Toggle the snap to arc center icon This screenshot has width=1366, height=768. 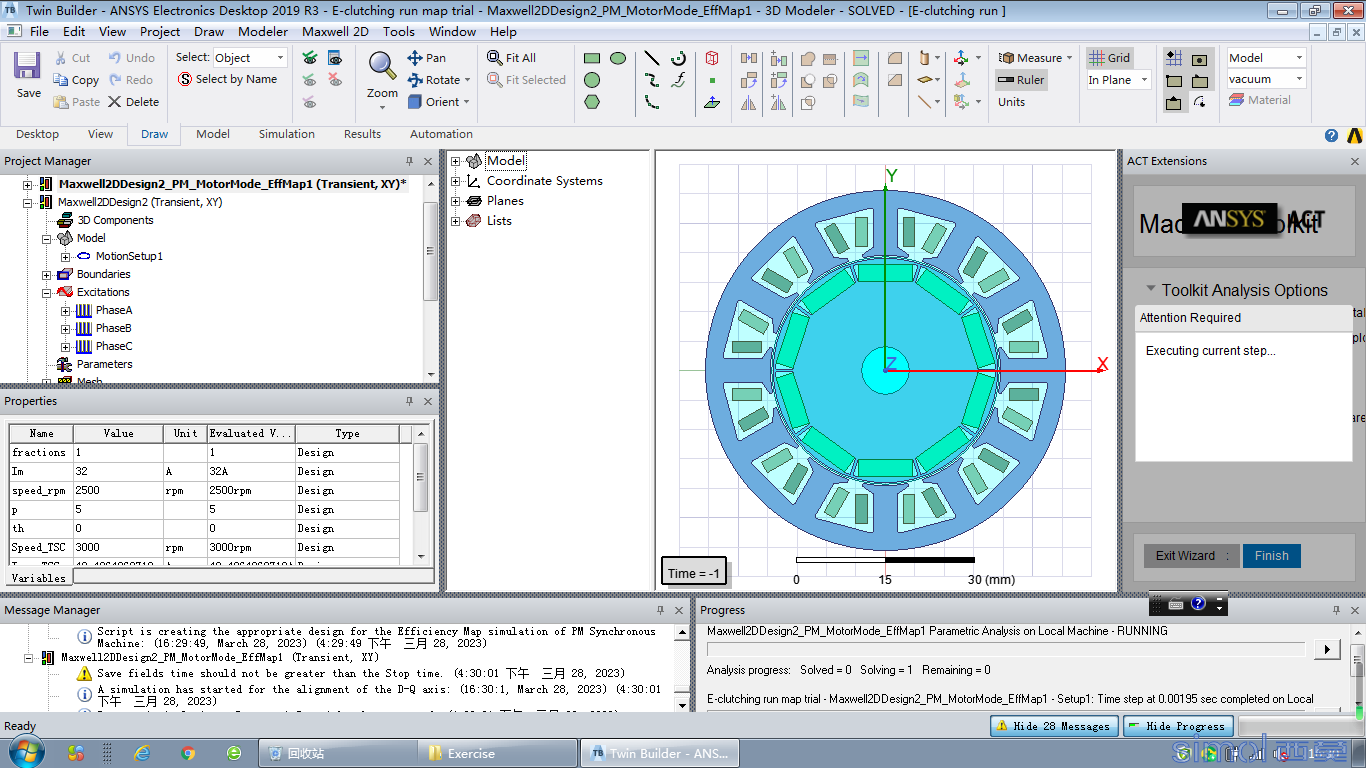coord(1201,101)
